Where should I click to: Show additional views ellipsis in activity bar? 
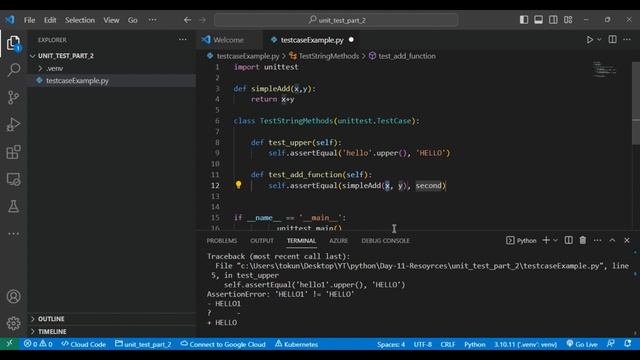13,233
